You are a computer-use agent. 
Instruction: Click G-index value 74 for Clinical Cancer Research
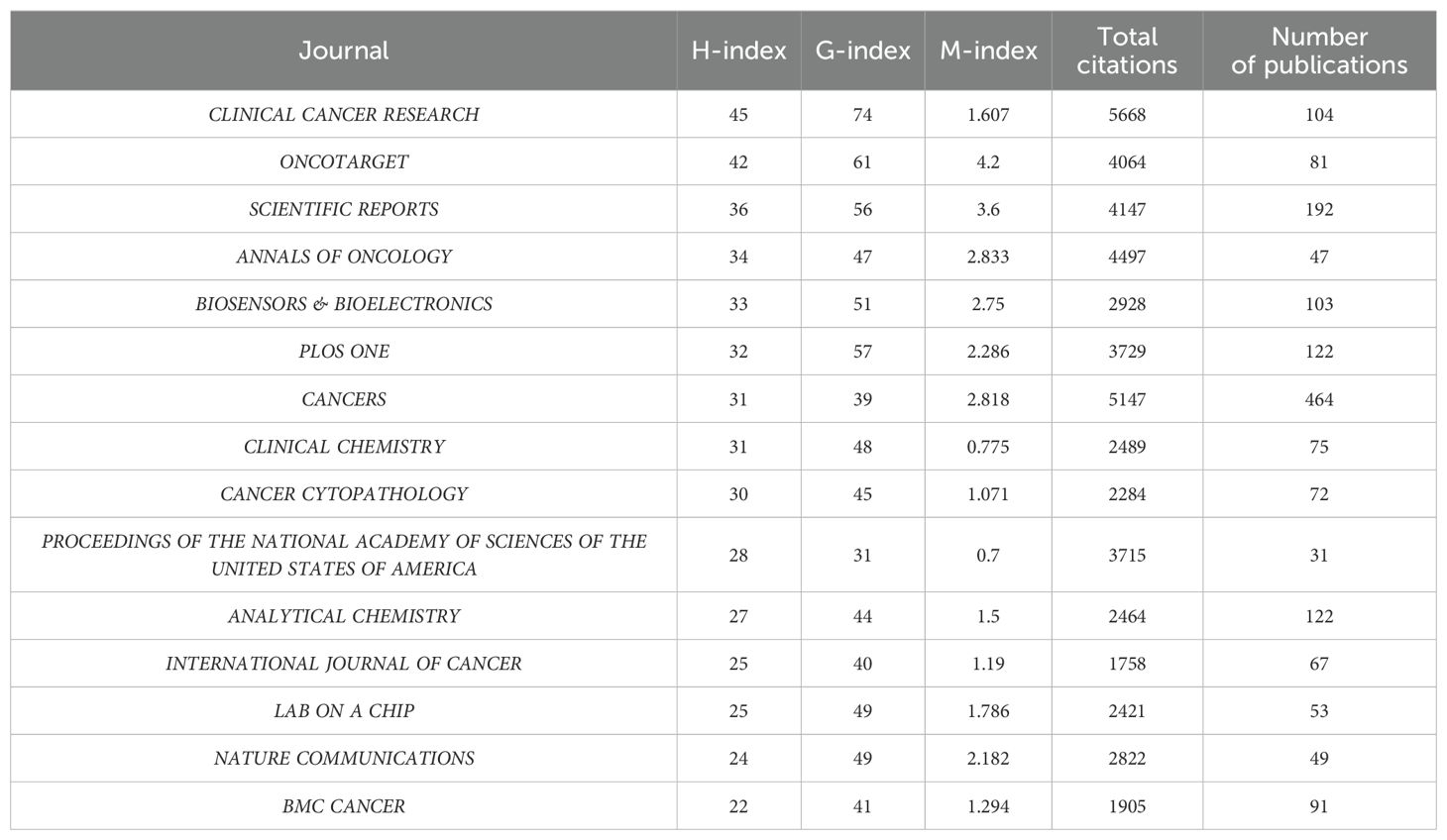(x=862, y=115)
